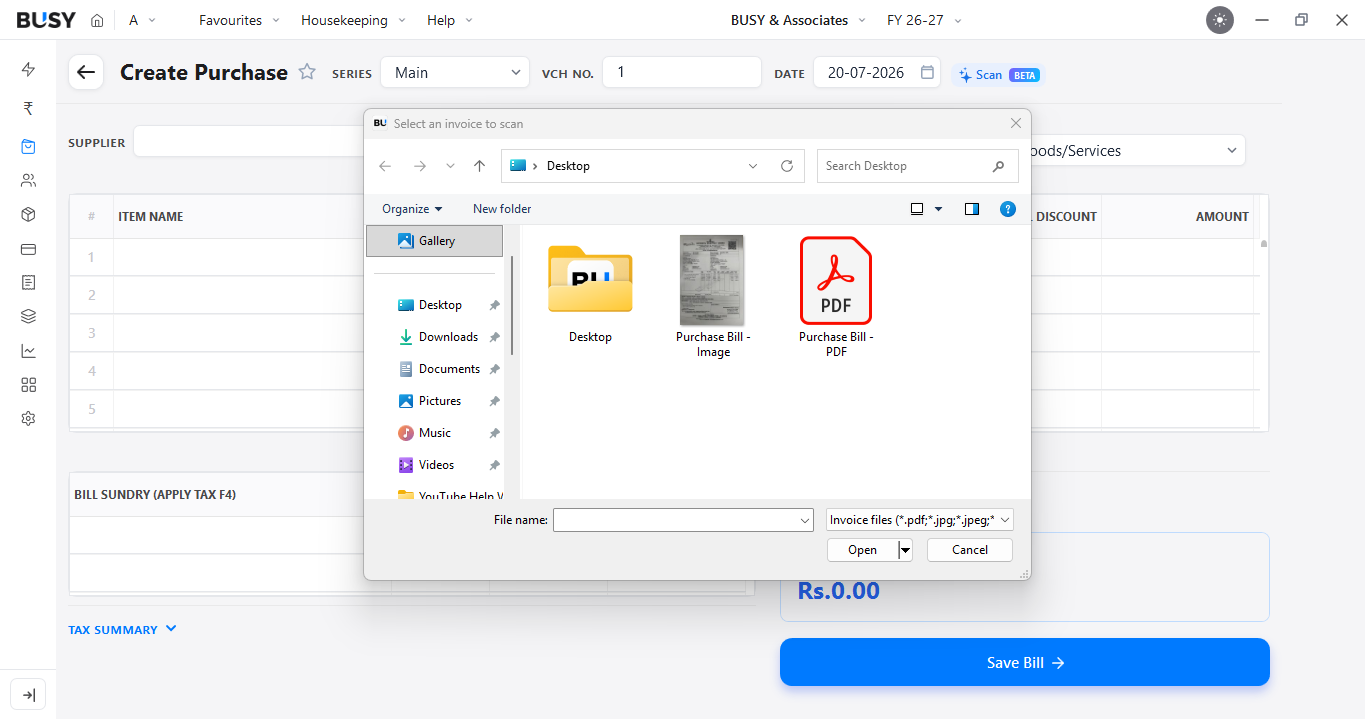
Task: Expand the address bar history dropdown
Action: tap(753, 166)
